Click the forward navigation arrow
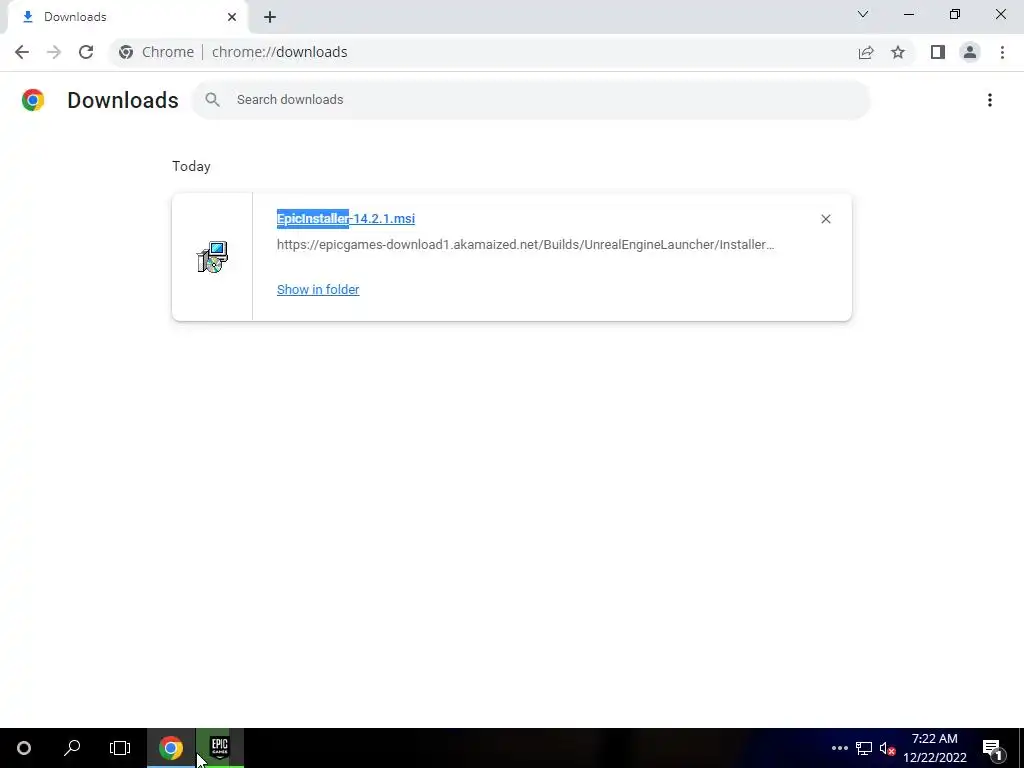This screenshot has height=768, width=1024. tap(54, 52)
